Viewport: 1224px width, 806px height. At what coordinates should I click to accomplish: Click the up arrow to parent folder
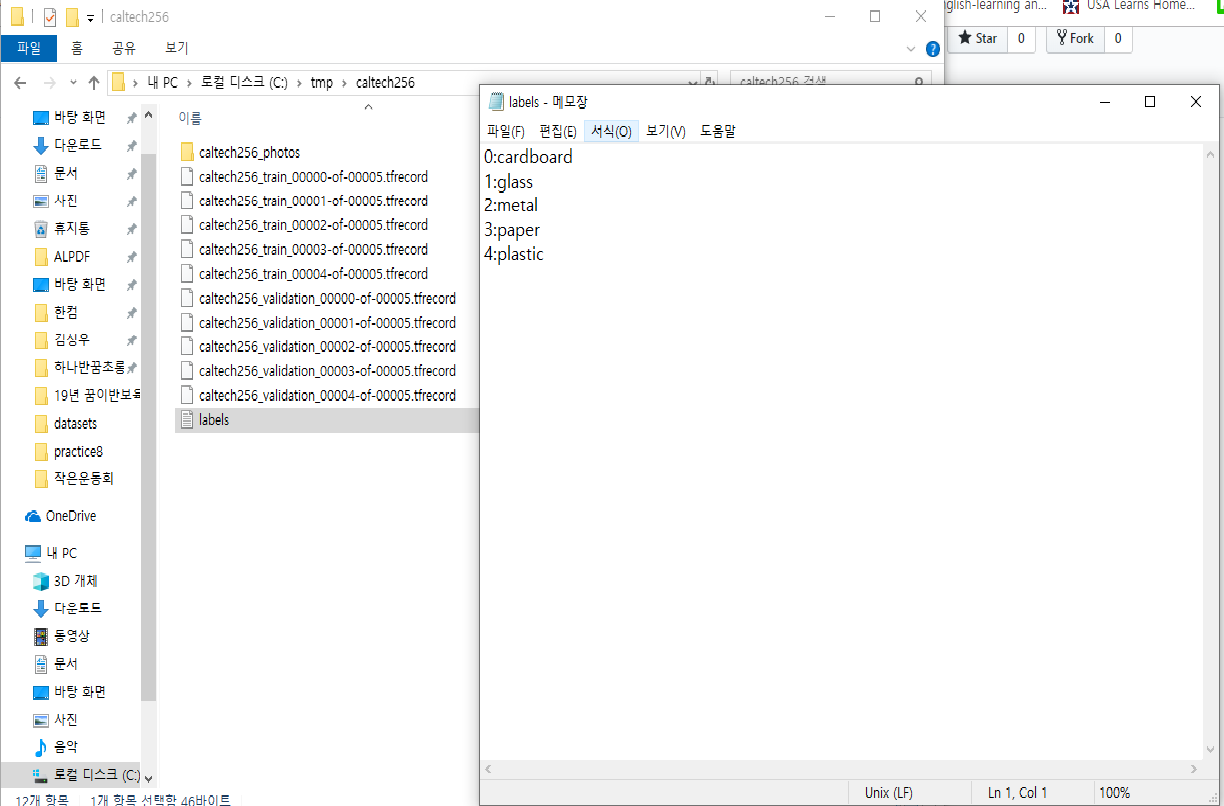tap(93, 82)
